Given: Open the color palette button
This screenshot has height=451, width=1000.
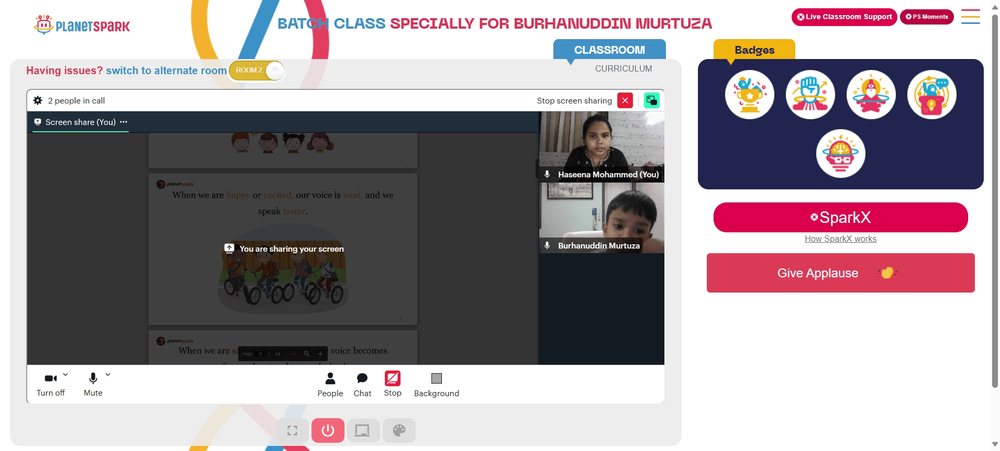Looking at the screenshot, I should [x=399, y=431].
